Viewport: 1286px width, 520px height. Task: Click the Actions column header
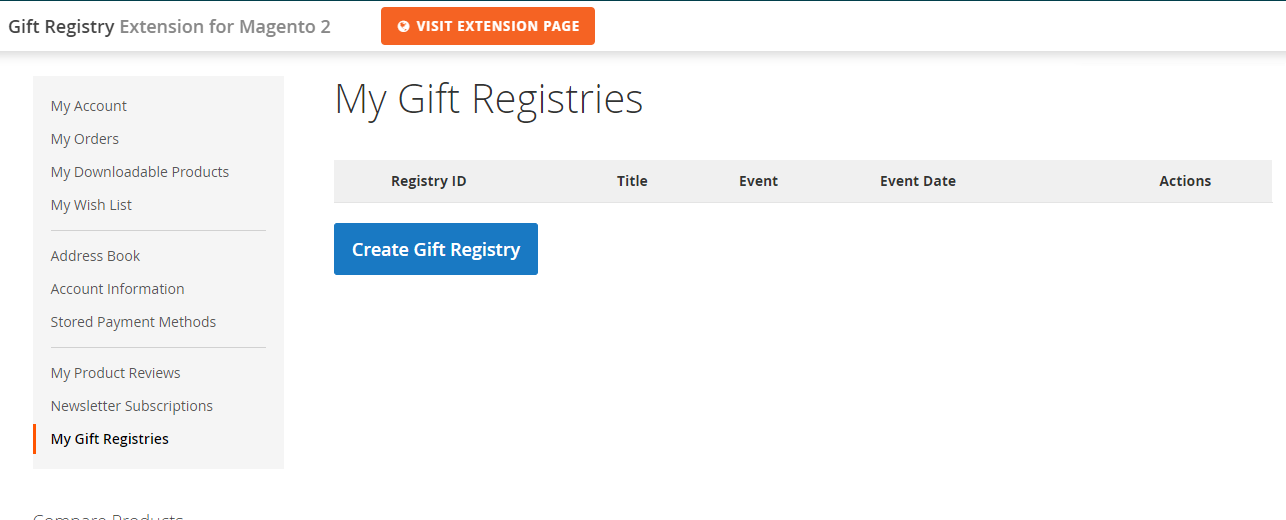(x=1185, y=181)
